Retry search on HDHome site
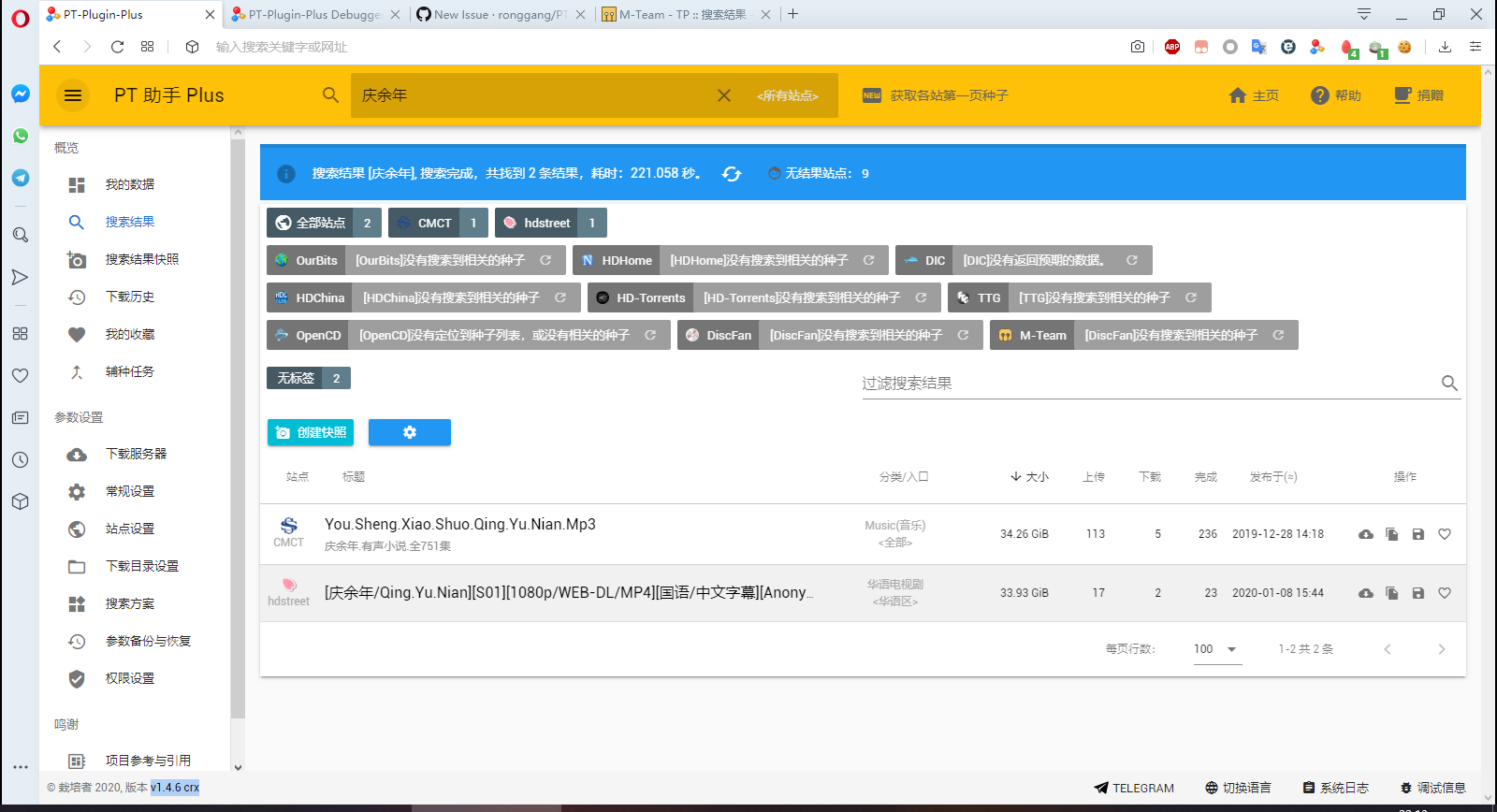The height and width of the screenshot is (812, 1497). pyautogui.click(x=869, y=260)
